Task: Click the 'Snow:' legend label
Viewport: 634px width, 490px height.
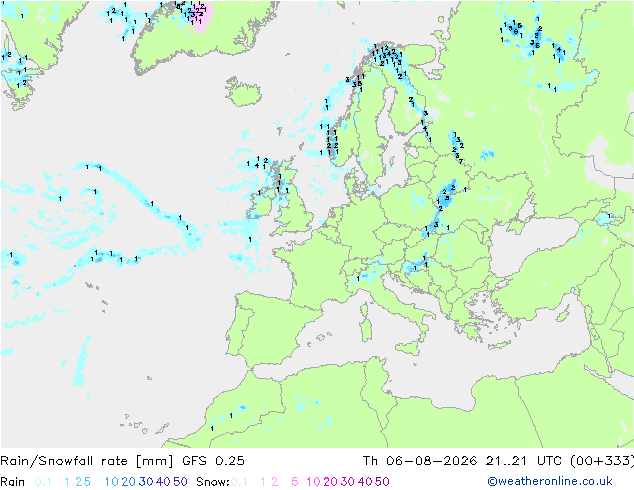Action: click(x=213, y=482)
